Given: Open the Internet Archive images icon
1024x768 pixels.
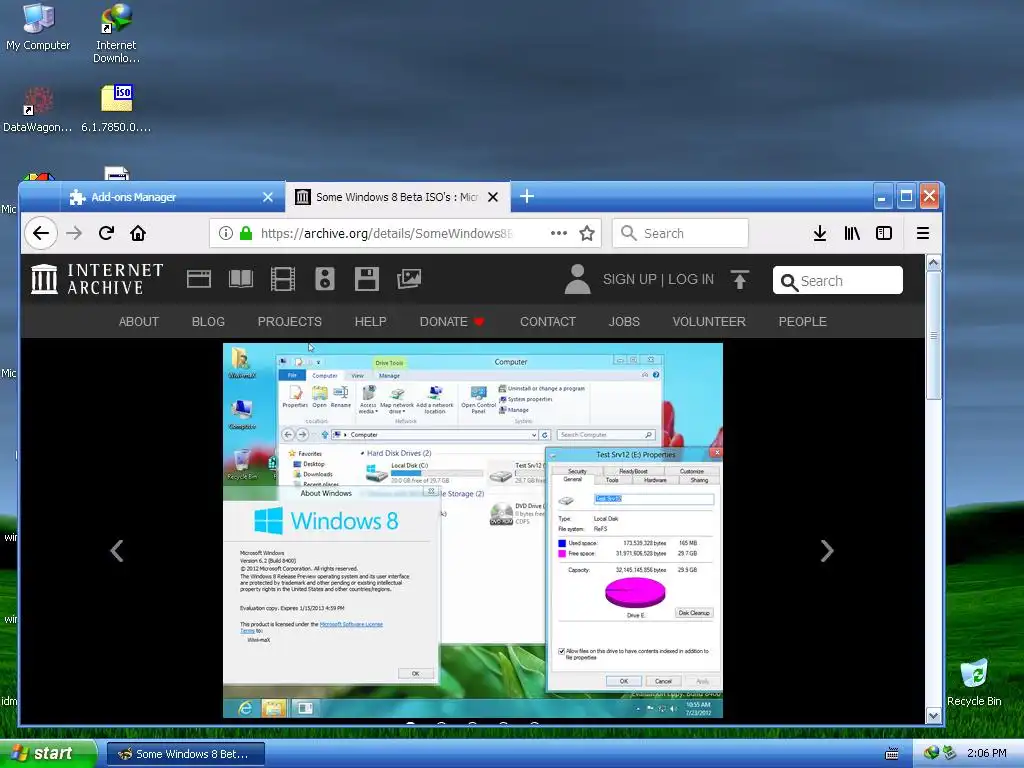Looking at the screenshot, I should (x=409, y=280).
